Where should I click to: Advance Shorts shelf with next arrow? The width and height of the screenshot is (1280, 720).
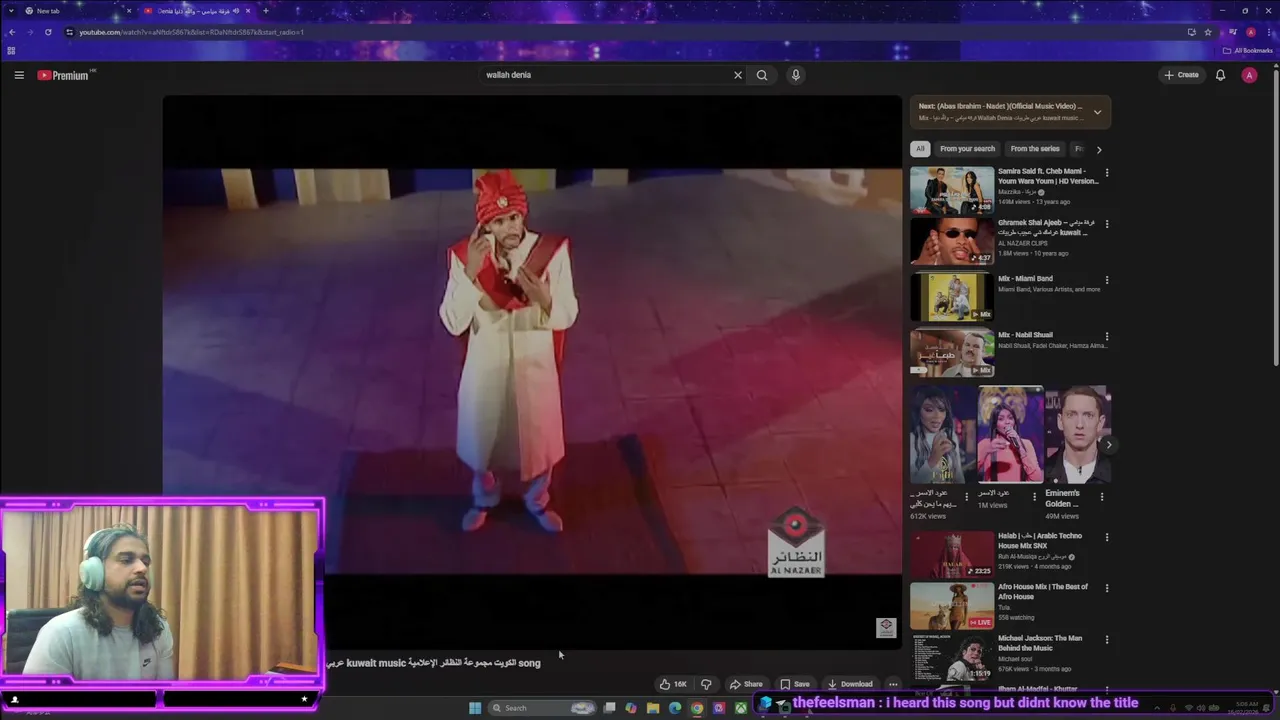[x=1108, y=445]
